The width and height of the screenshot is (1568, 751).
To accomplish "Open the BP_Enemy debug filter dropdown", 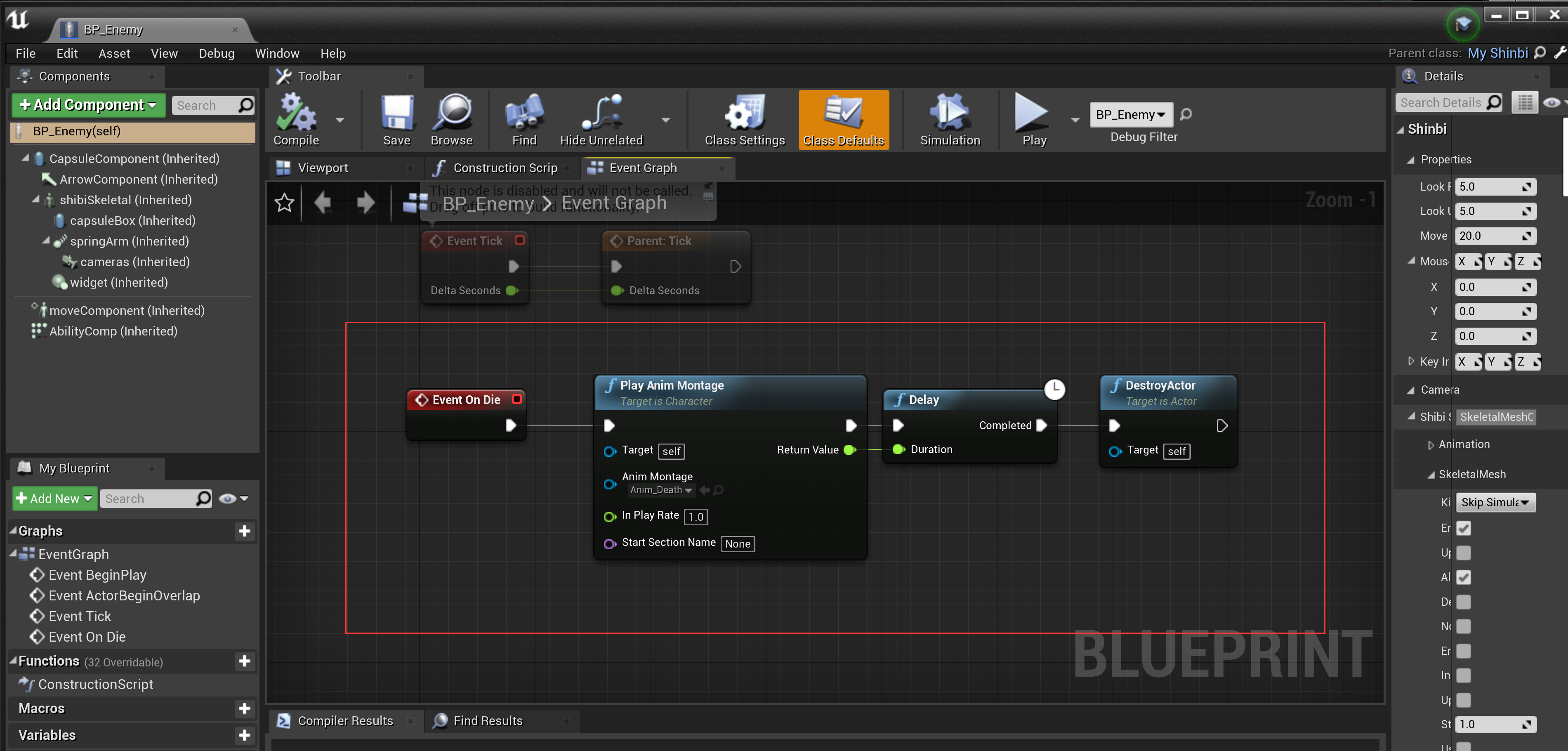I will [1130, 115].
